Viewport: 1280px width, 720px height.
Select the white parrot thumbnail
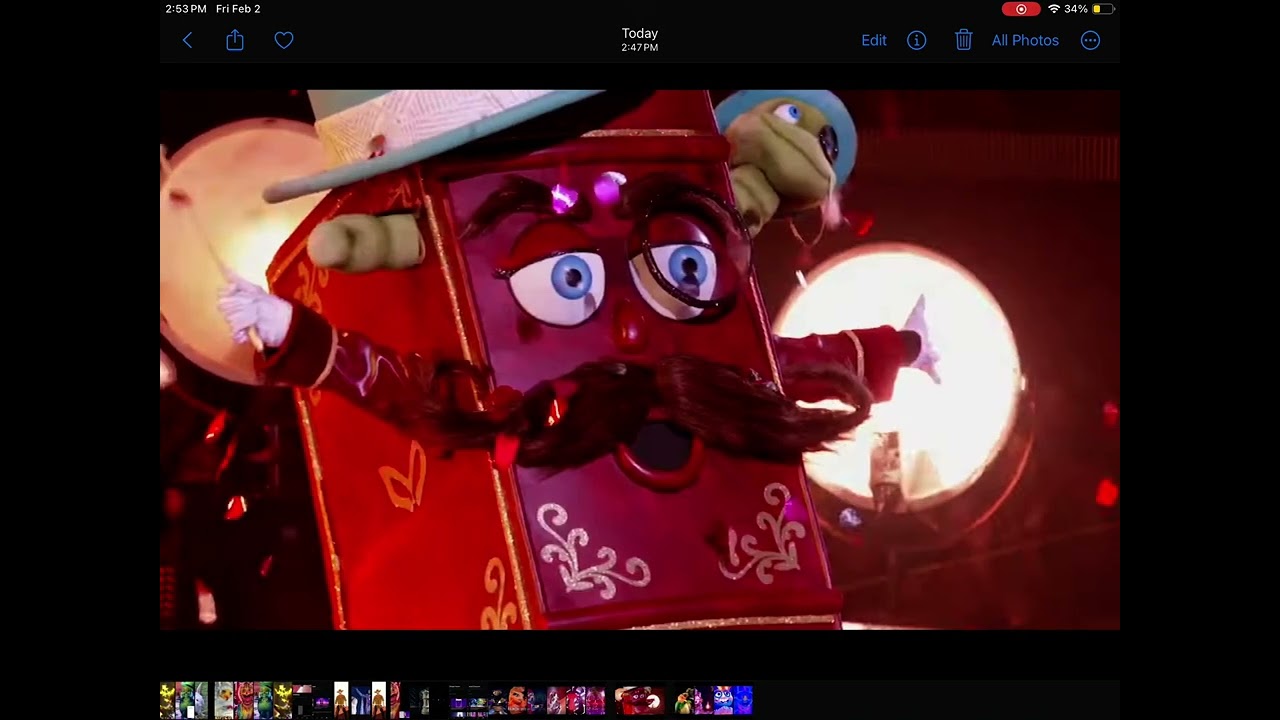[x=223, y=700]
